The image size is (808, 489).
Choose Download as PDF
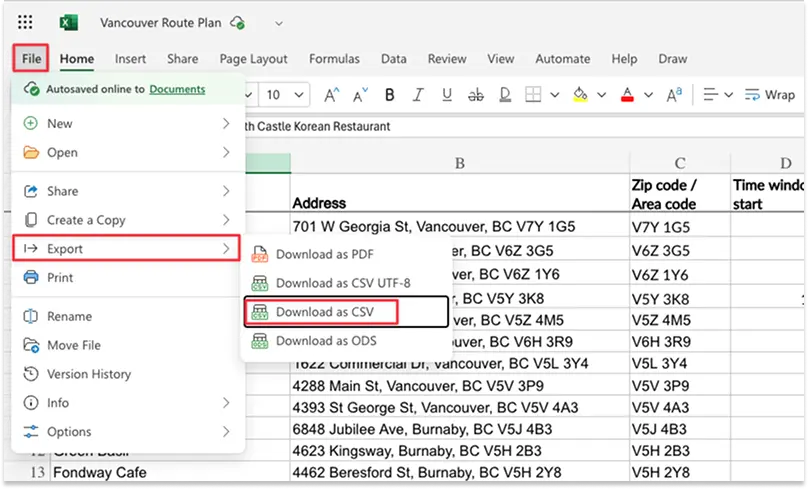pyautogui.click(x=346, y=255)
